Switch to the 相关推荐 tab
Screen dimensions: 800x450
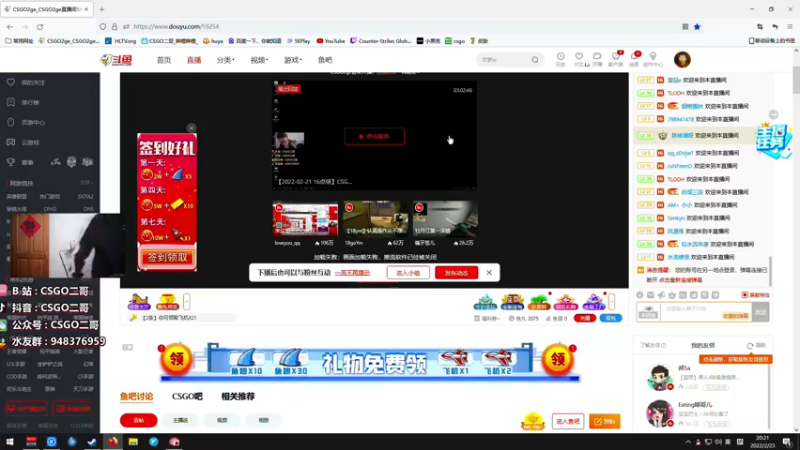click(238, 396)
